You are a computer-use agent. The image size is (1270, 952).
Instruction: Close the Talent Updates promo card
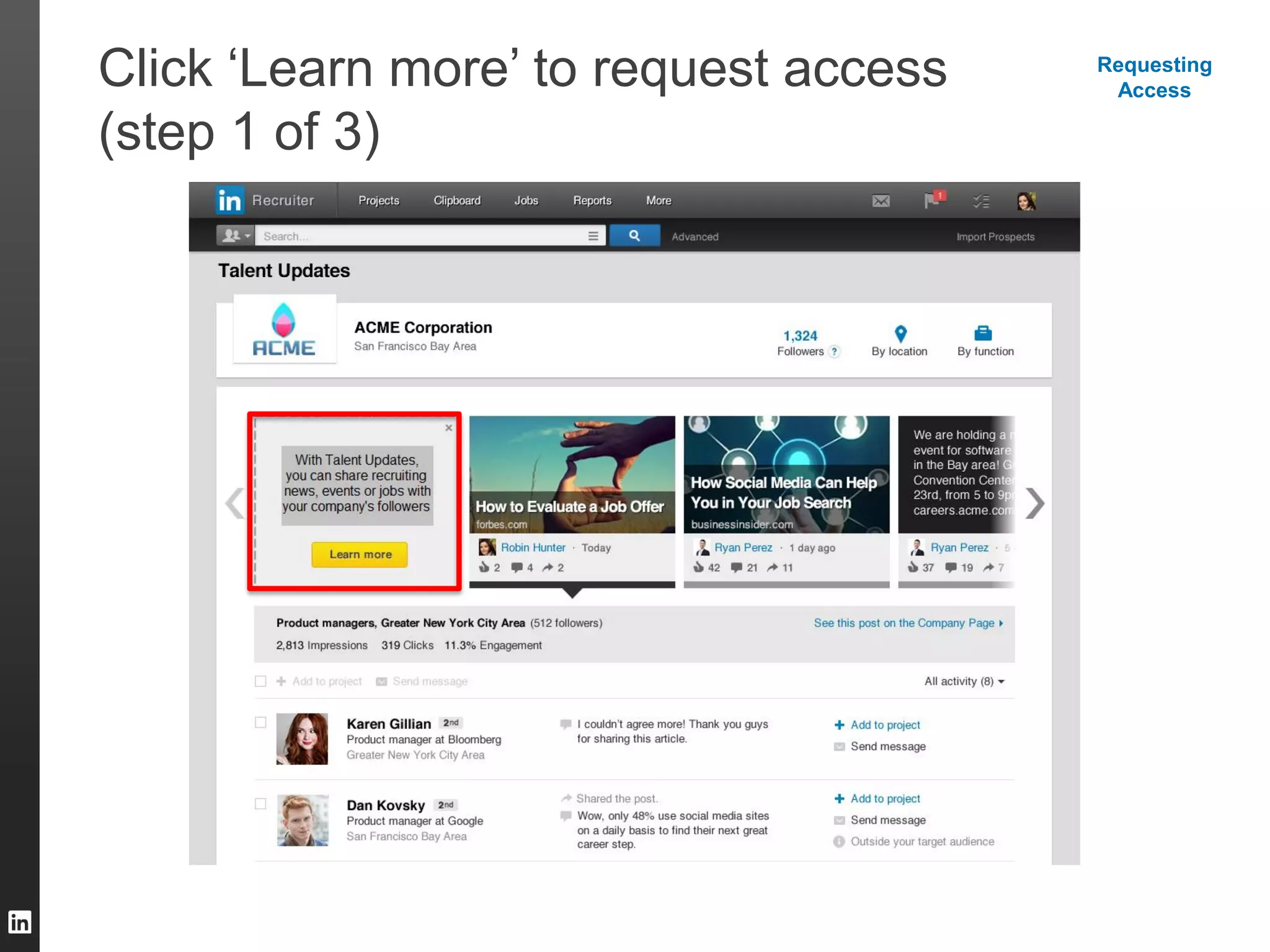coord(449,428)
